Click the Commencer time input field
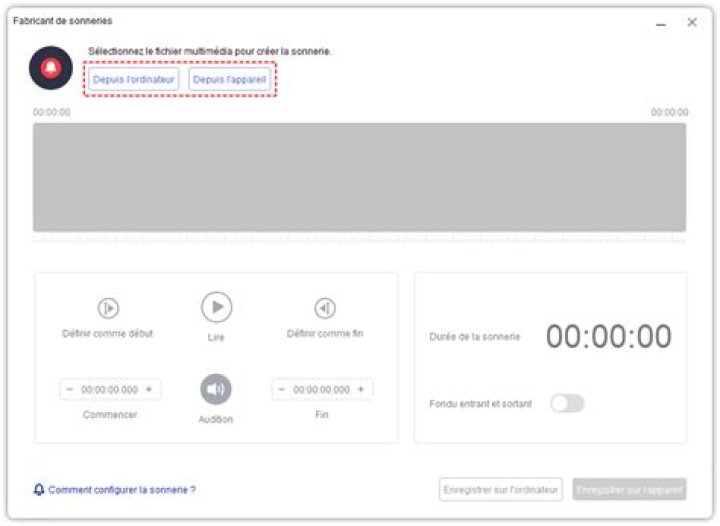Screen dimensions: 720x526 [110, 389]
